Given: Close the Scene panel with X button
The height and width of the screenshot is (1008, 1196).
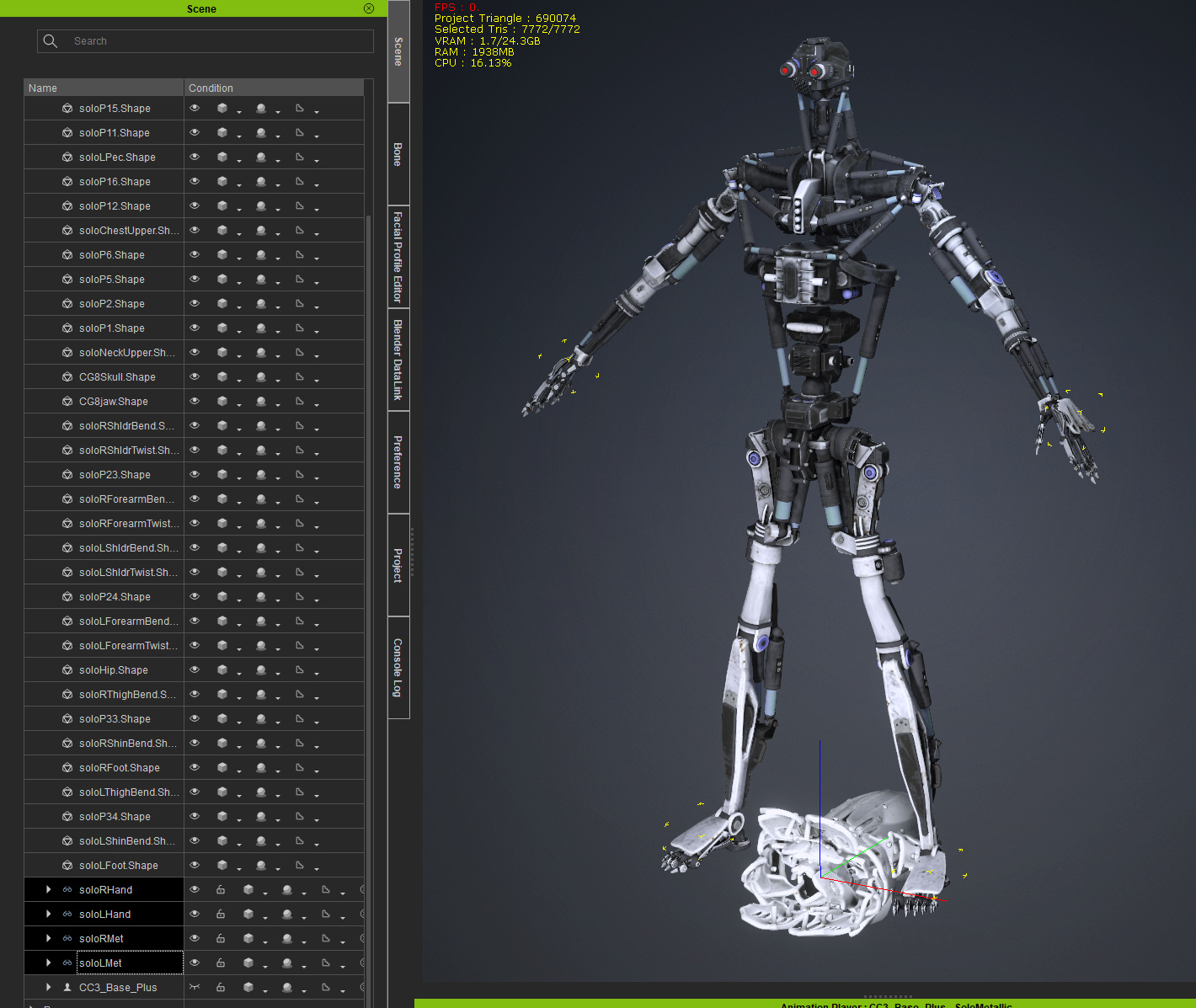Looking at the screenshot, I should pos(369,8).
